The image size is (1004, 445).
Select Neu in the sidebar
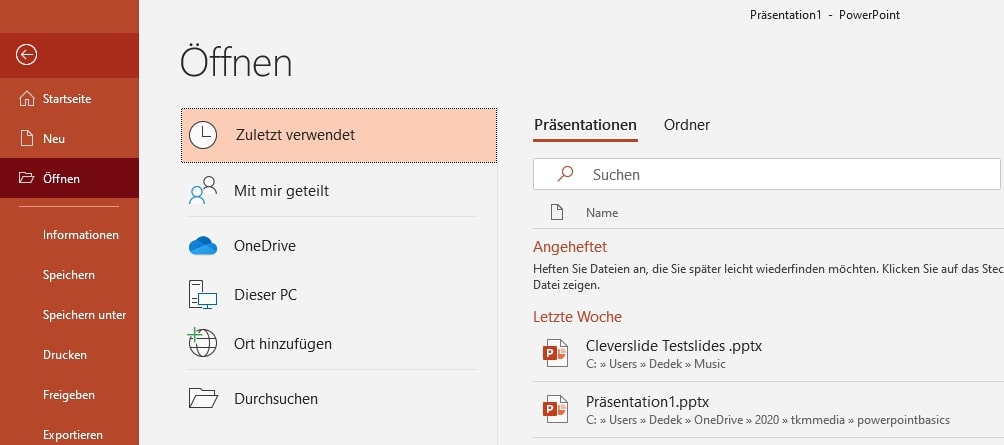tap(69, 138)
